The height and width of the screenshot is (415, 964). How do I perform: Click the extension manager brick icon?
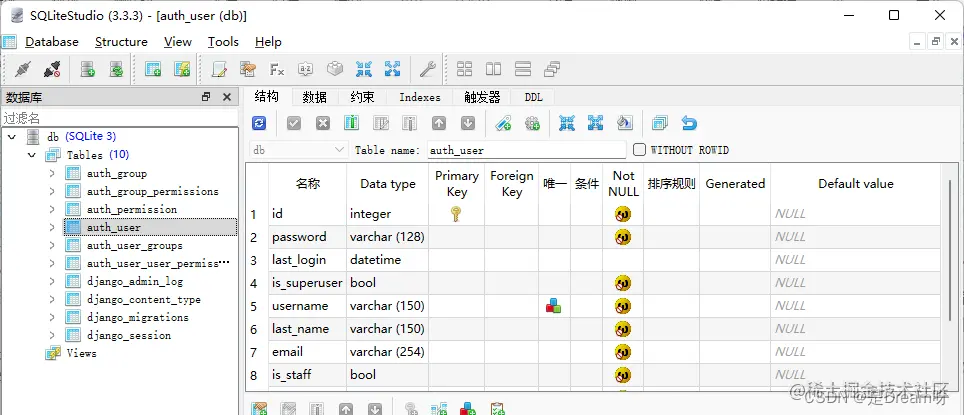click(x=334, y=69)
